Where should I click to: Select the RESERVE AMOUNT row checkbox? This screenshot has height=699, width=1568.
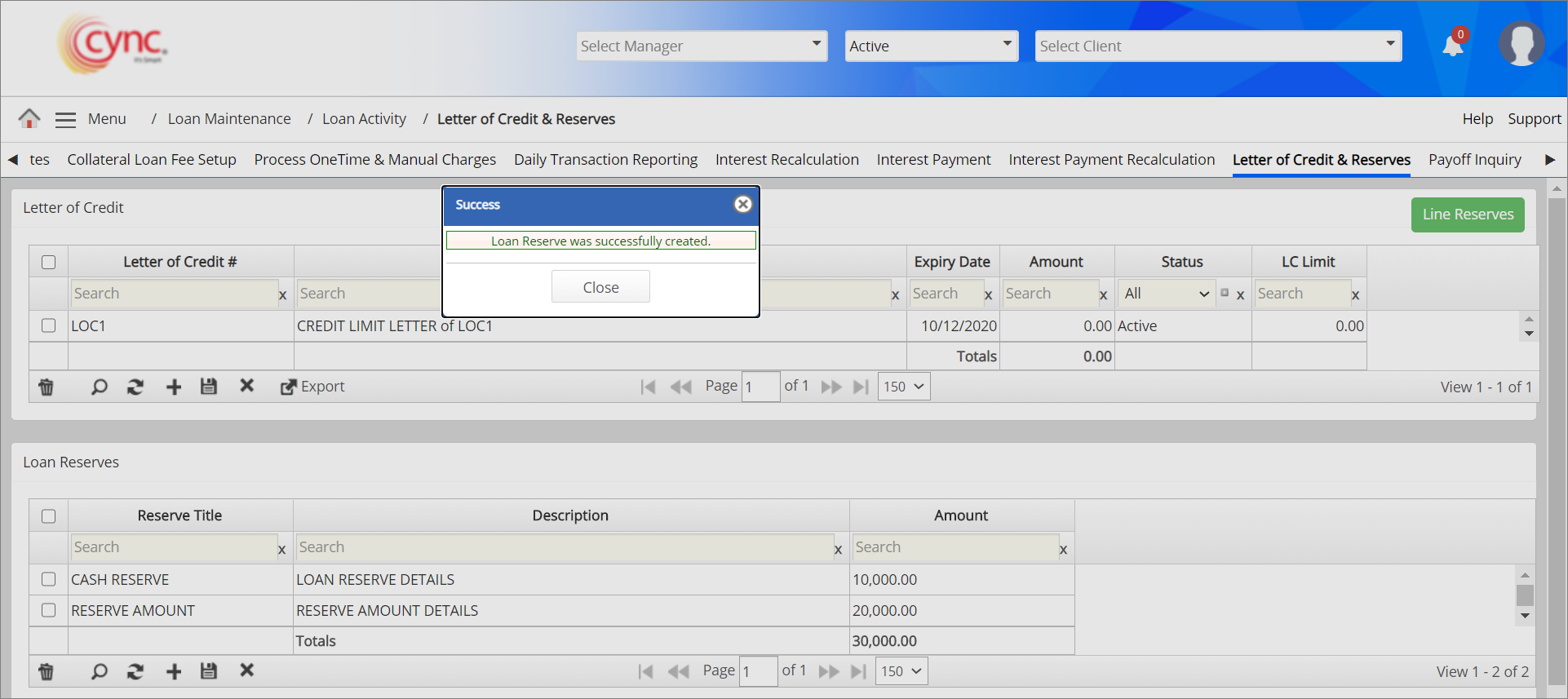49,610
